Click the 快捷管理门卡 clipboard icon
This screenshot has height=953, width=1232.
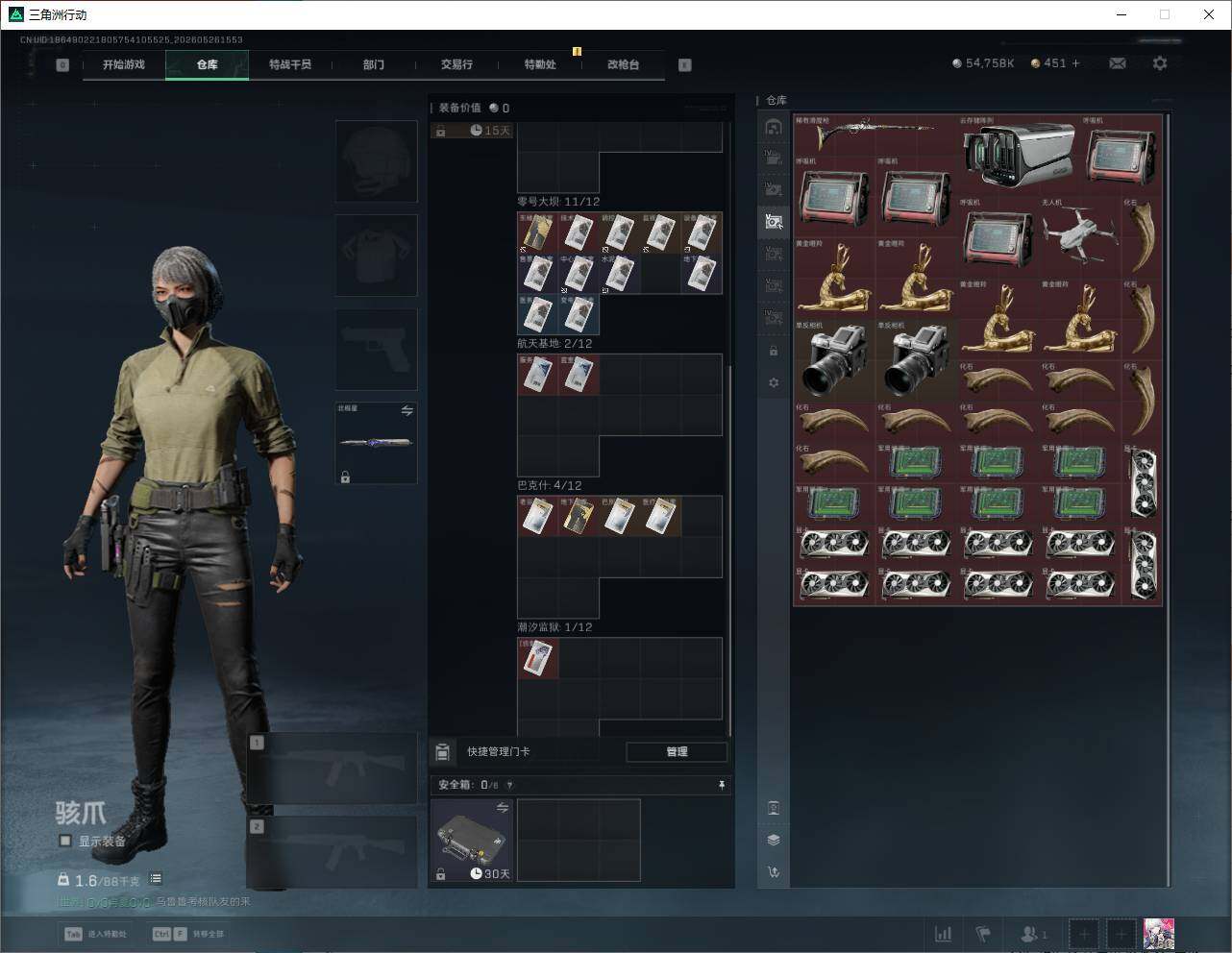[x=443, y=752]
